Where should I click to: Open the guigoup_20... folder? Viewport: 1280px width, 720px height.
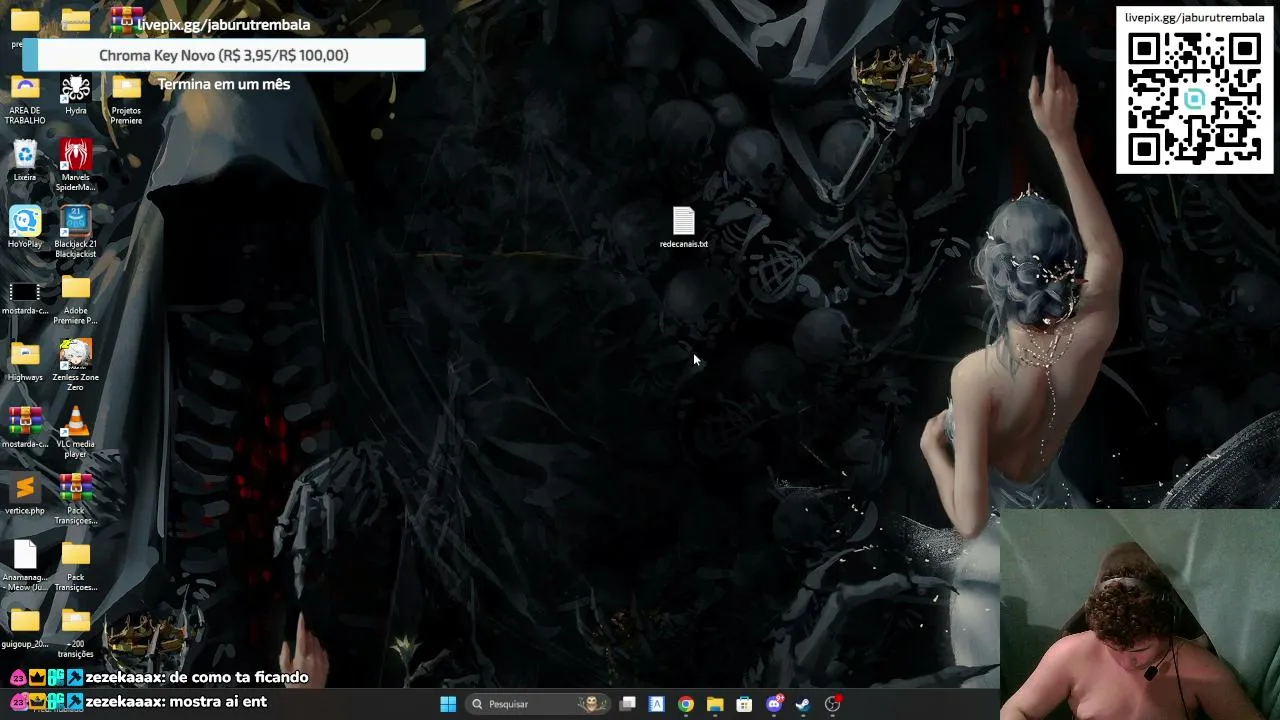[25, 628]
